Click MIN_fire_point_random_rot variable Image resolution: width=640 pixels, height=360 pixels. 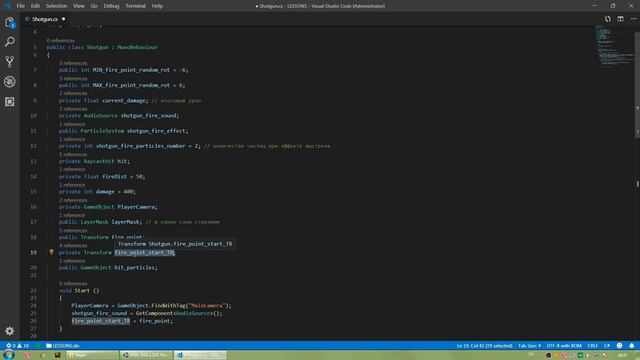pyautogui.click(x=131, y=70)
